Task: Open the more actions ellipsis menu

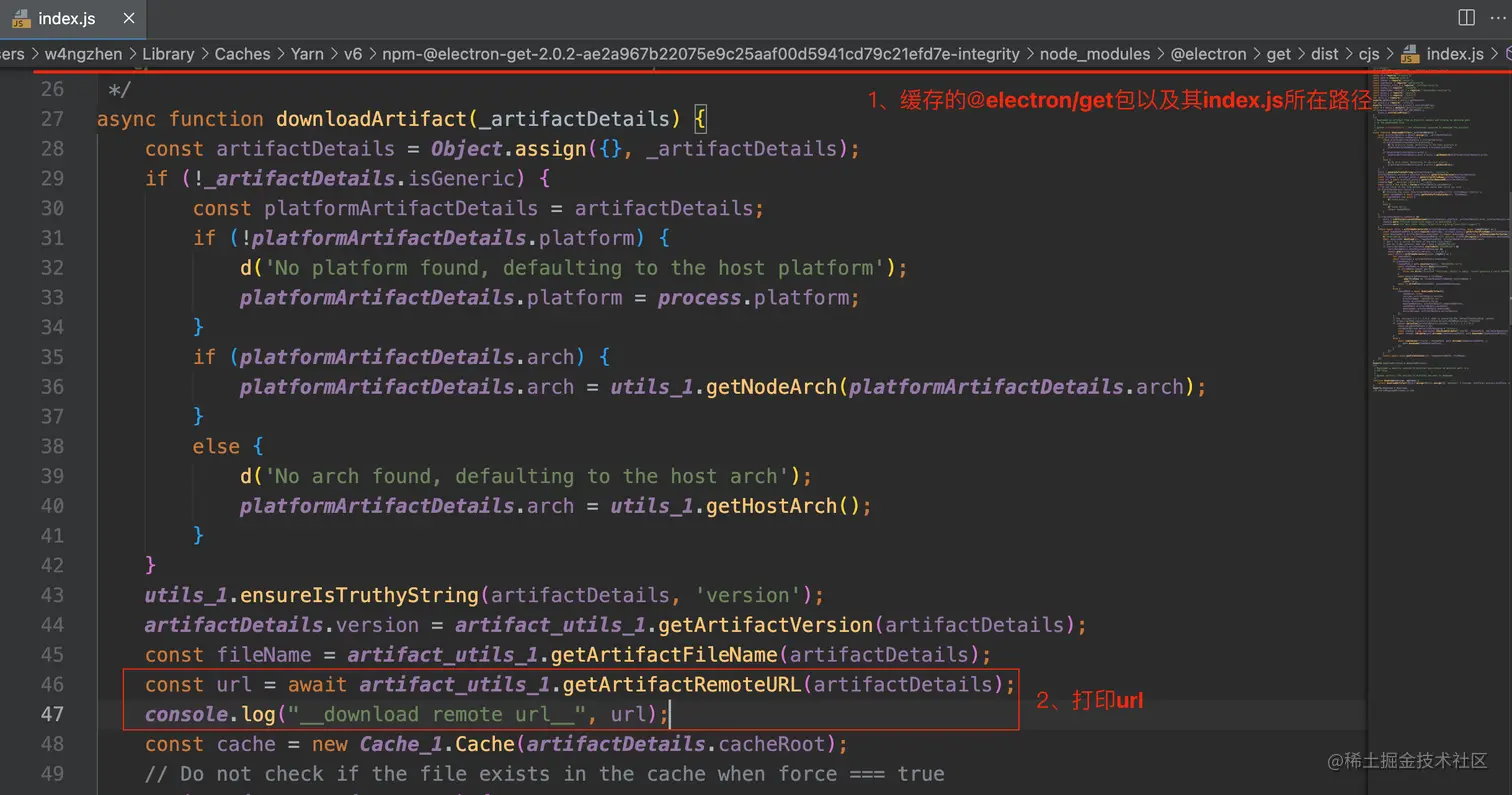Action: click(1496, 17)
